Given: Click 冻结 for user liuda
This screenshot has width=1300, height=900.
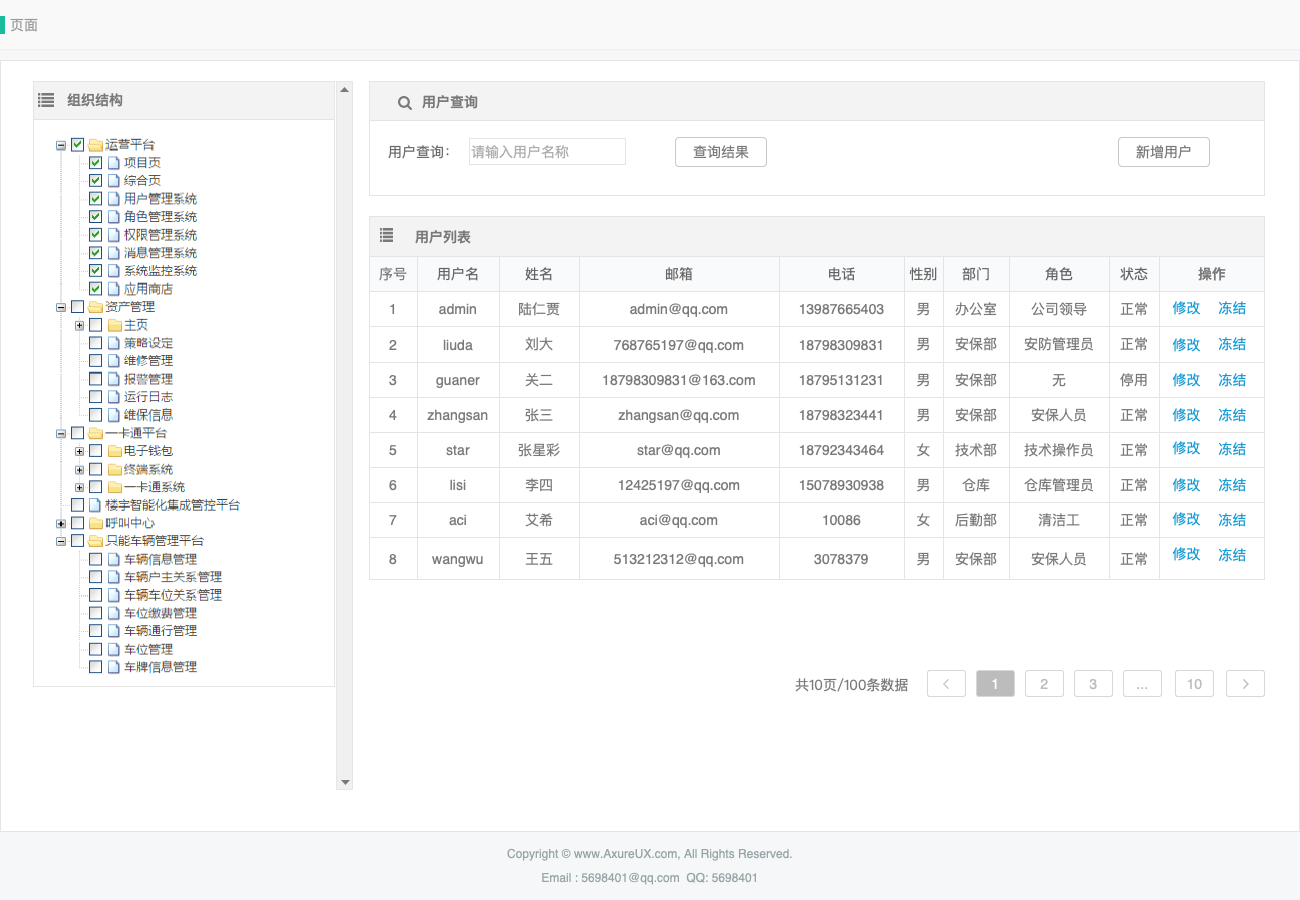Looking at the screenshot, I should pyautogui.click(x=1232, y=344).
